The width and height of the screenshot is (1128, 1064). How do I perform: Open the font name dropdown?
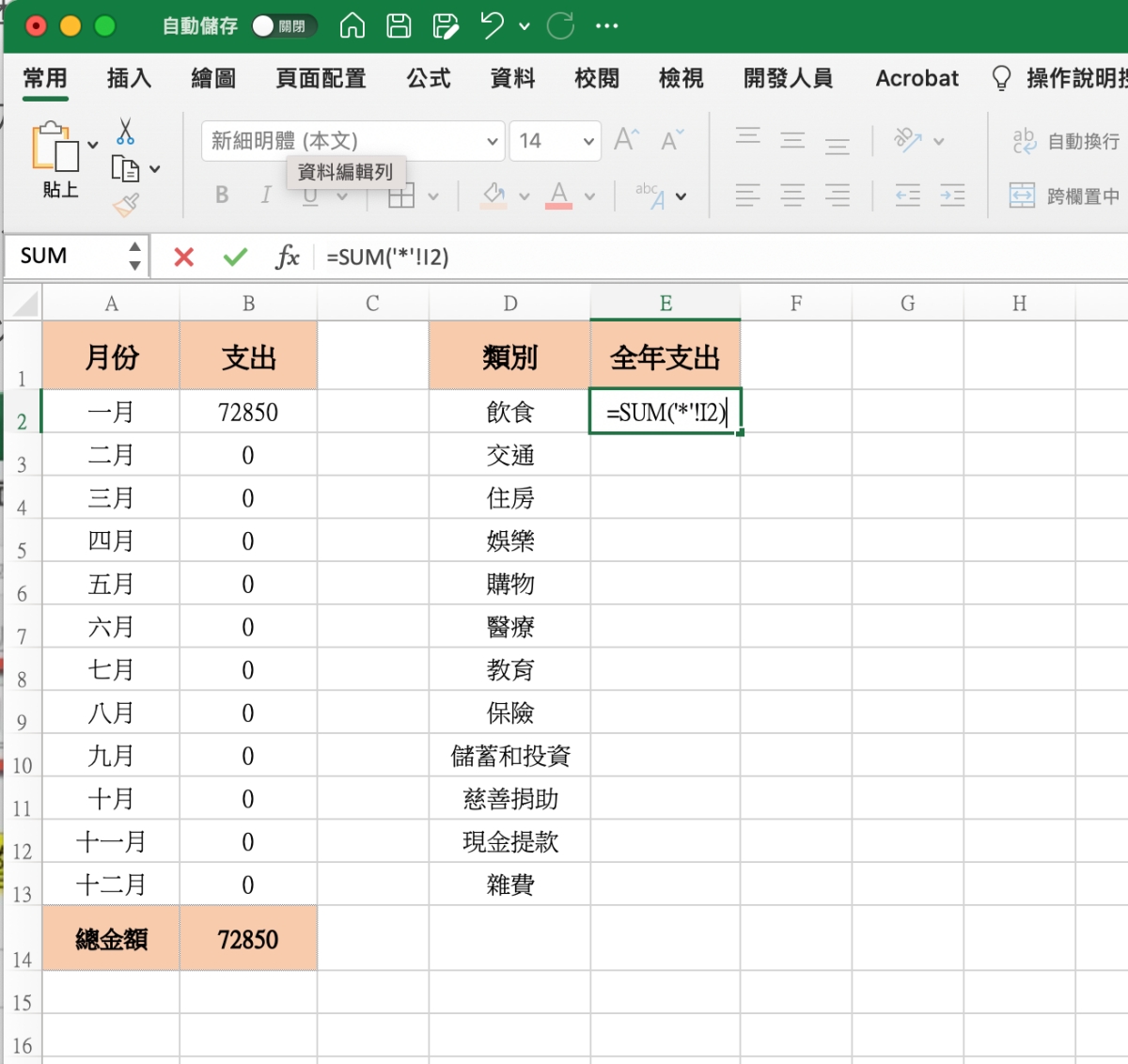[x=492, y=142]
